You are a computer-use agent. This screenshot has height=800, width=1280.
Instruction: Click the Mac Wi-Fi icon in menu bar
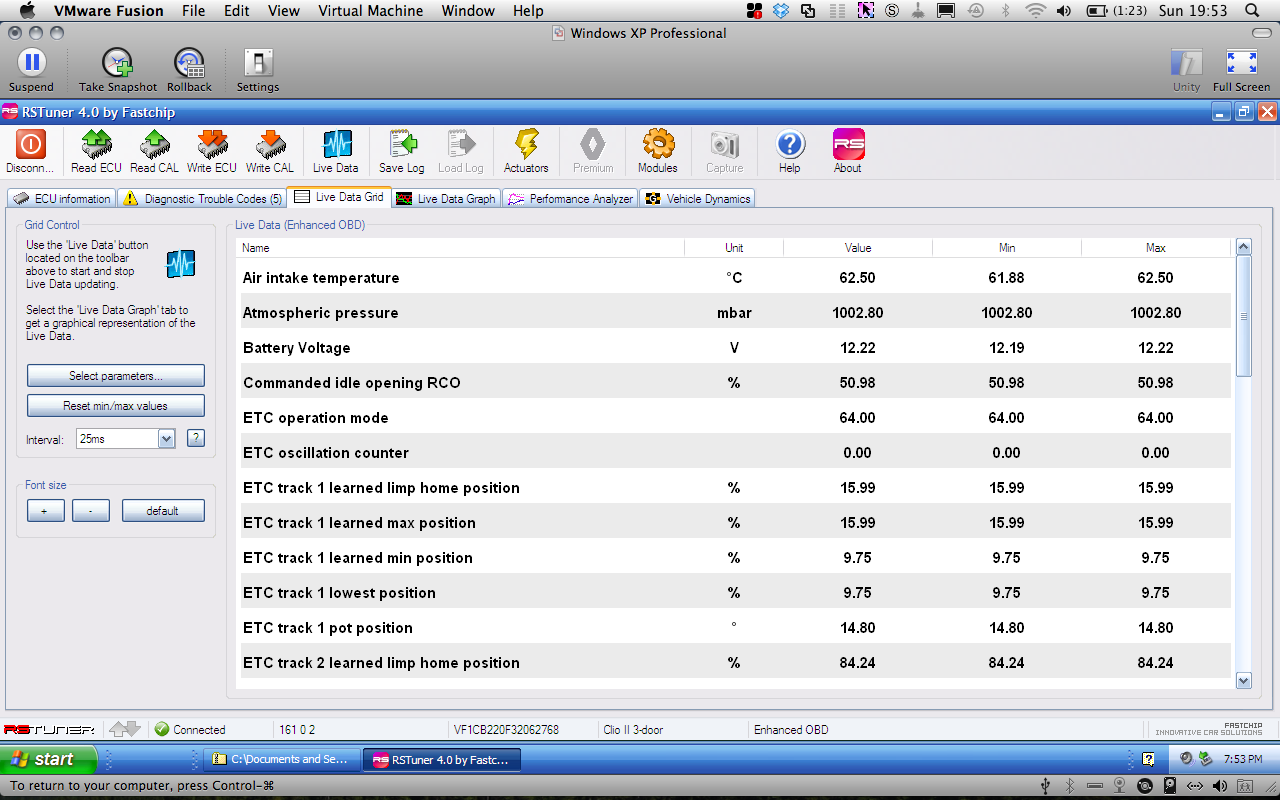pos(1035,11)
